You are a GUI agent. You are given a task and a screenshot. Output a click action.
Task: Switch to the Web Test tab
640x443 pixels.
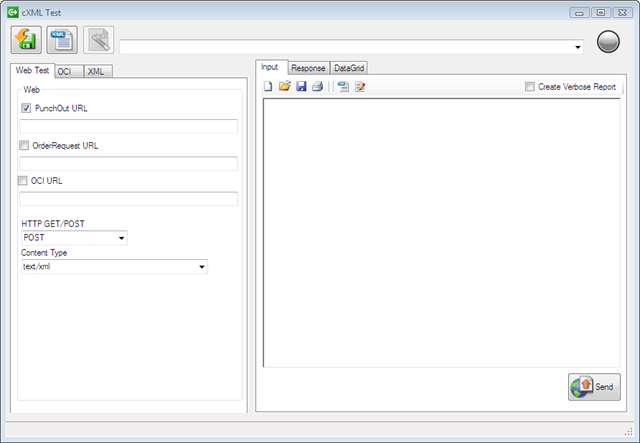click(32, 70)
